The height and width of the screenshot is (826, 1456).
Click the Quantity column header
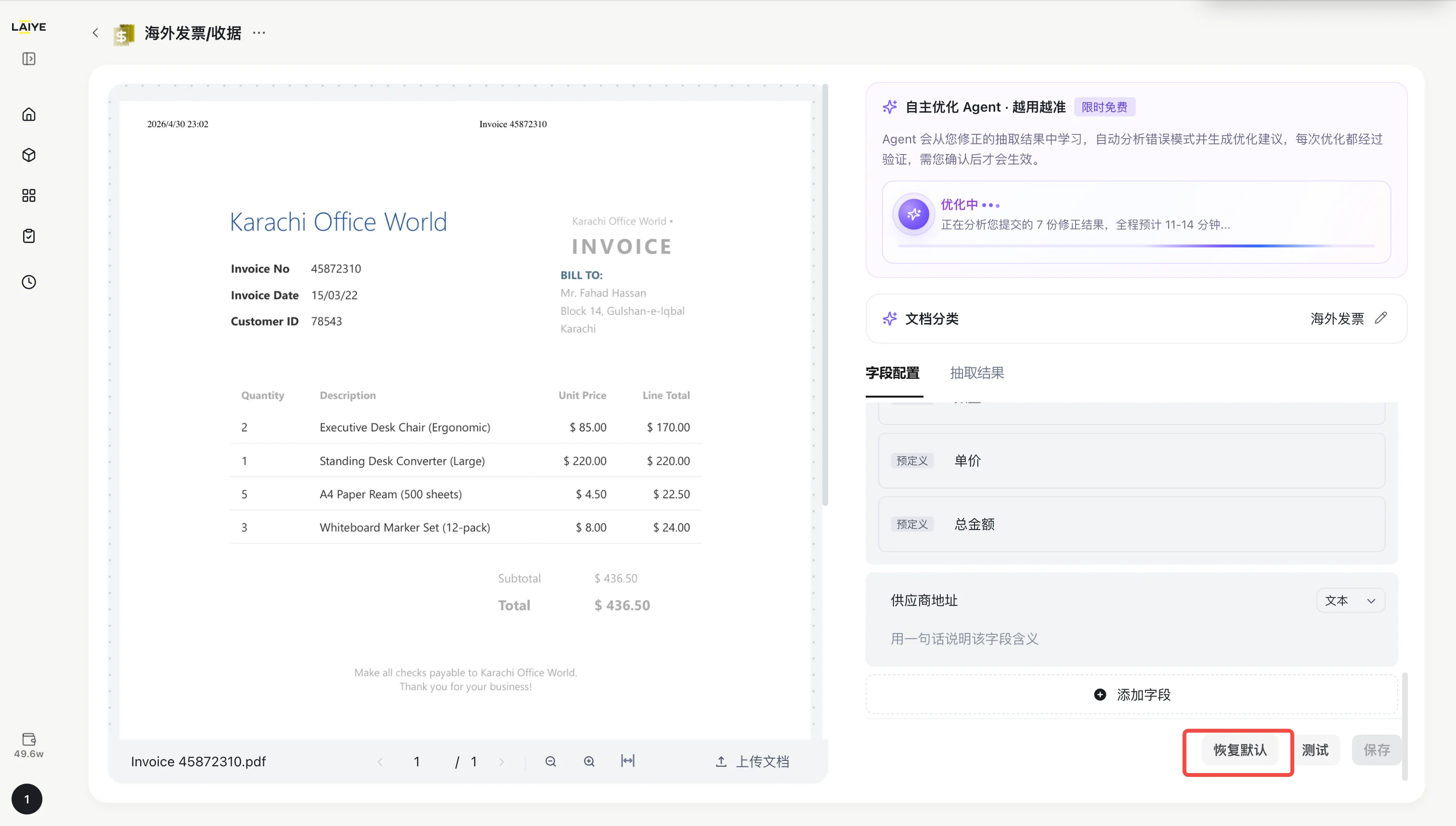click(263, 395)
